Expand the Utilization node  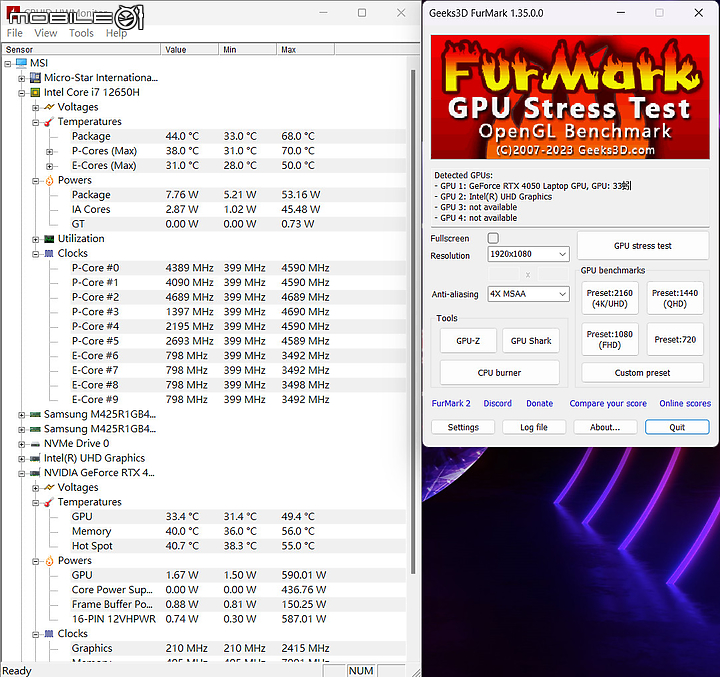pyautogui.click(x=35, y=240)
